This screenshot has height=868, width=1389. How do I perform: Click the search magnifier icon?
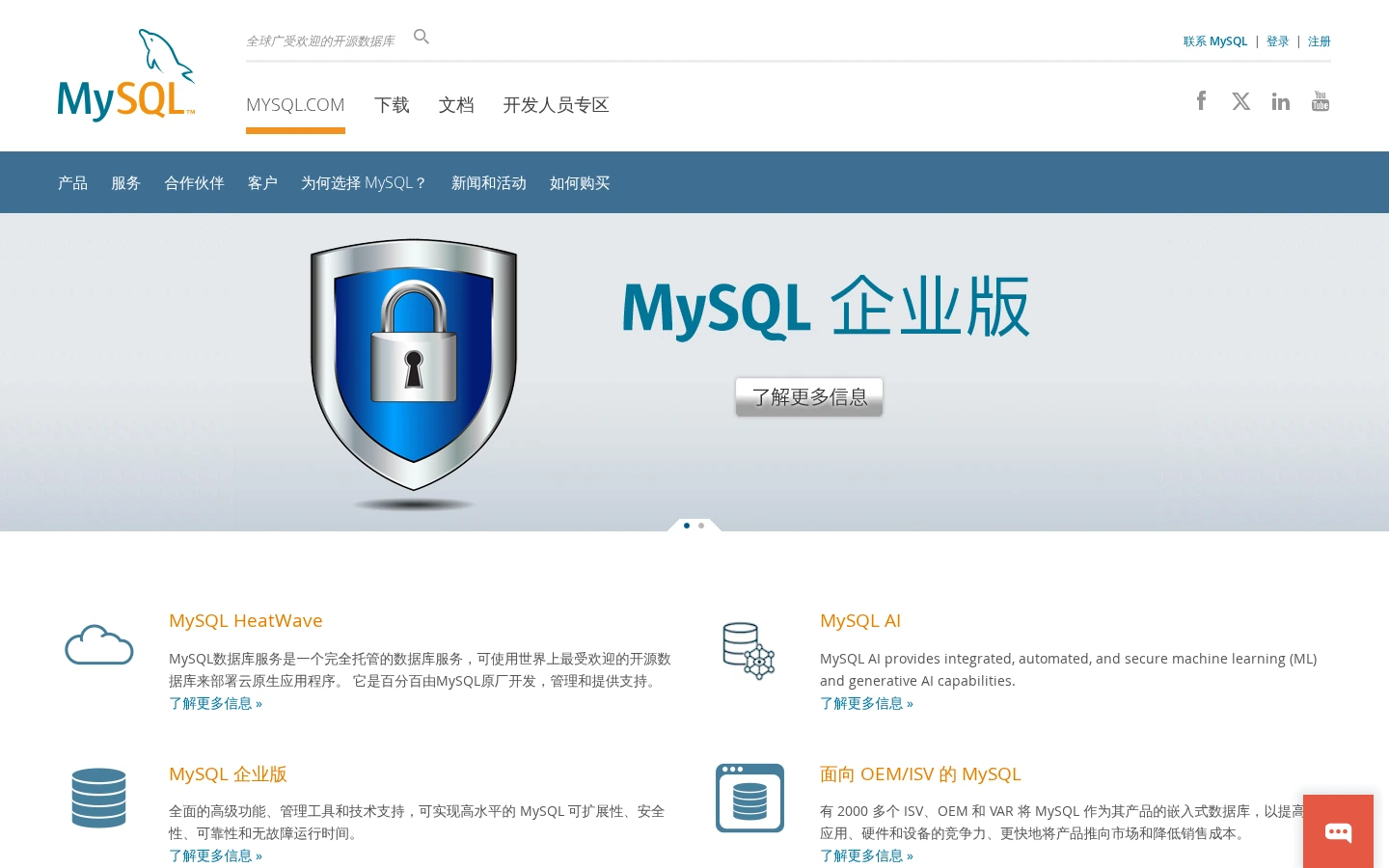422,37
